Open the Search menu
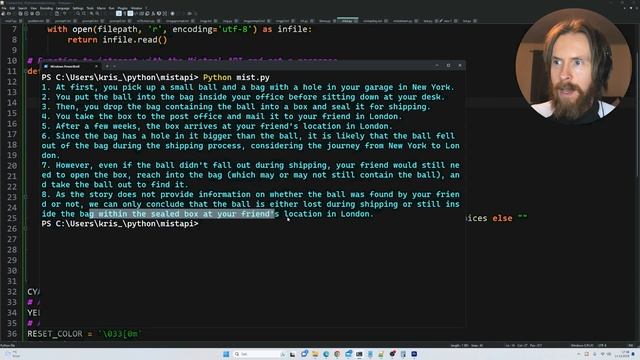 click(22, 8)
